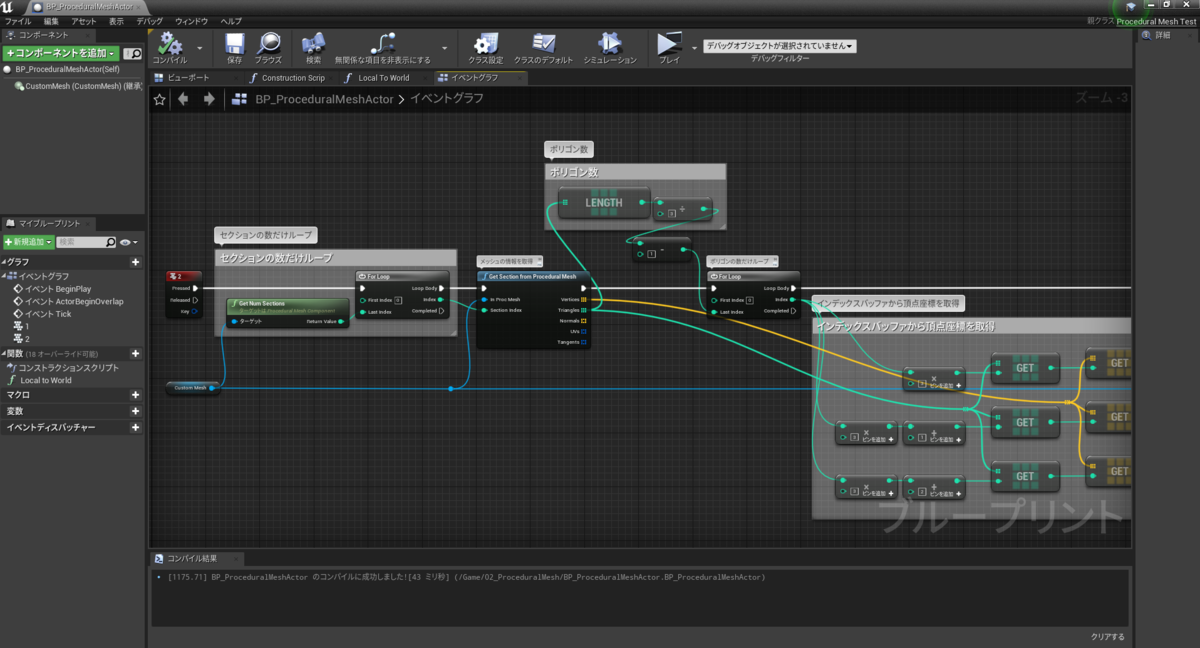Click the My Blueprint search field
This screenshot has width=1200, height=648.
86,242
